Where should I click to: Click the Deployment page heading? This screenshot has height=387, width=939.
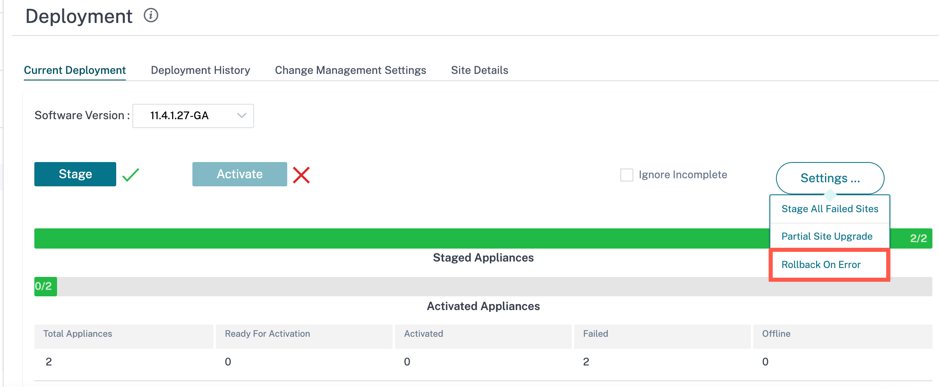[x=79, y=16]
